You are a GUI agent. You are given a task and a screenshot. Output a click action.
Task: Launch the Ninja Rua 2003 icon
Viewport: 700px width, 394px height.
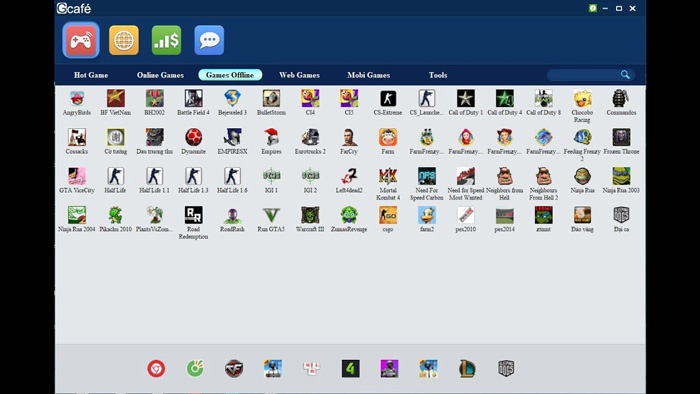[621, 176]
